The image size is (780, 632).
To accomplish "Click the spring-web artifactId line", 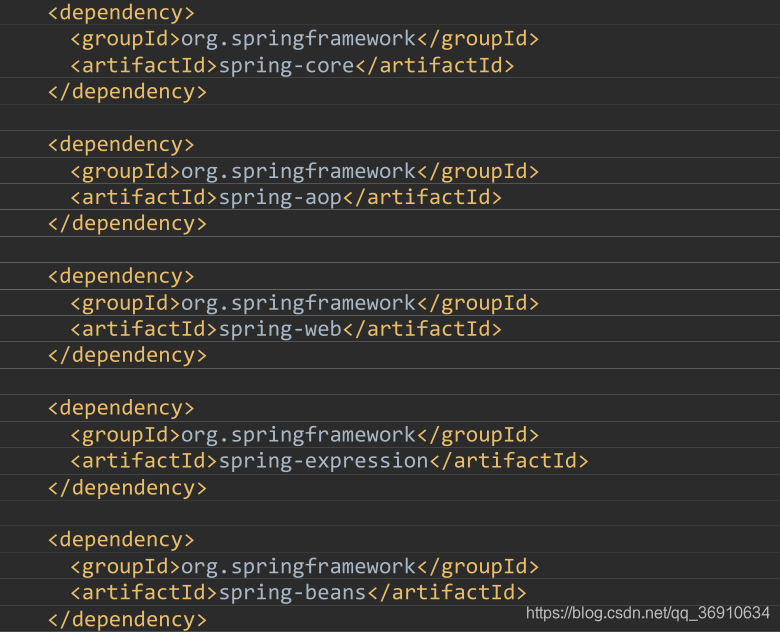I will pos(286,329).
